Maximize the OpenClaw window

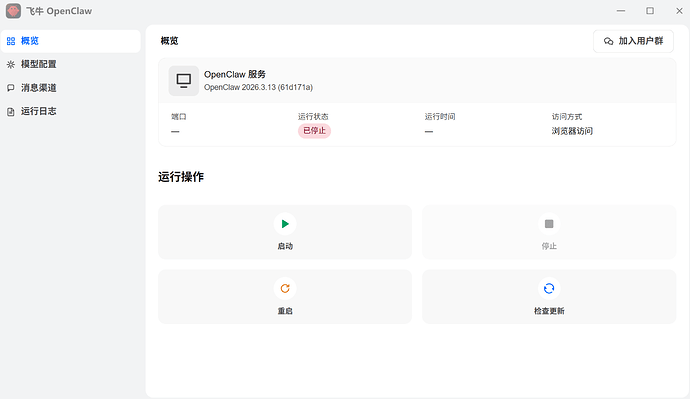point(650,11)
